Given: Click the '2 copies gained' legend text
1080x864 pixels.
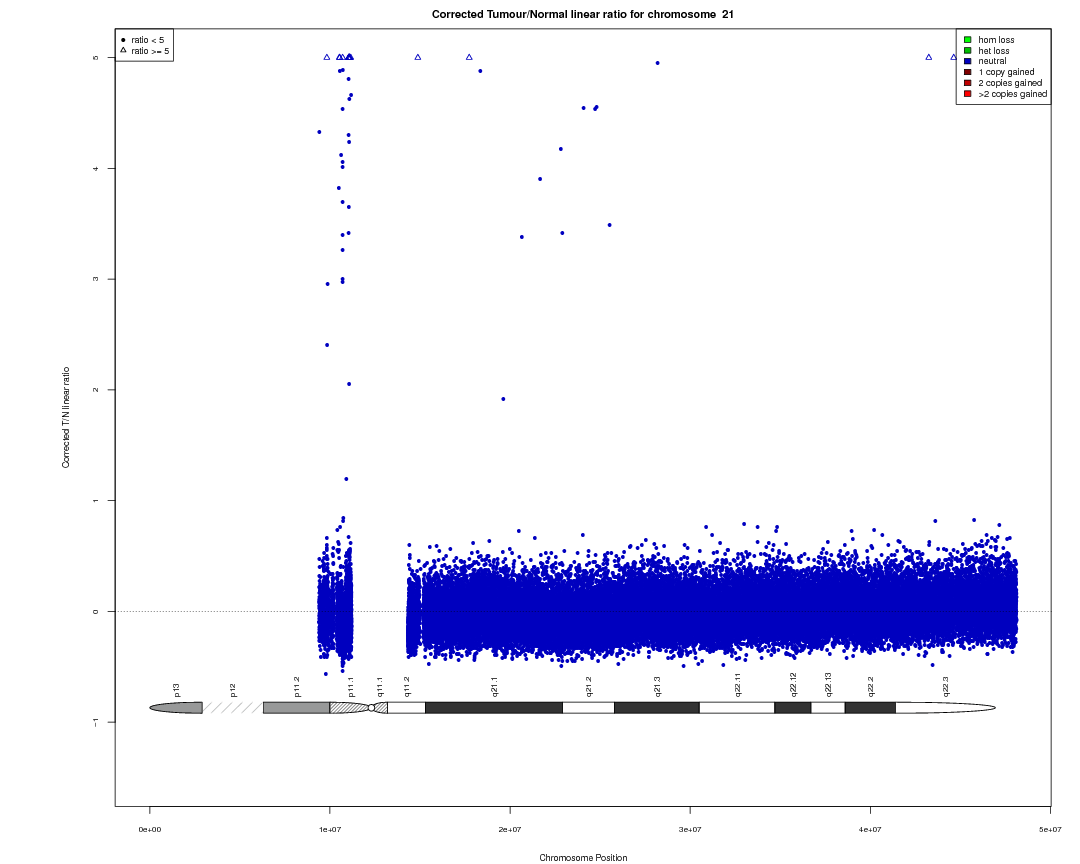Looking at the screenshot, I should click(1010, 83).
